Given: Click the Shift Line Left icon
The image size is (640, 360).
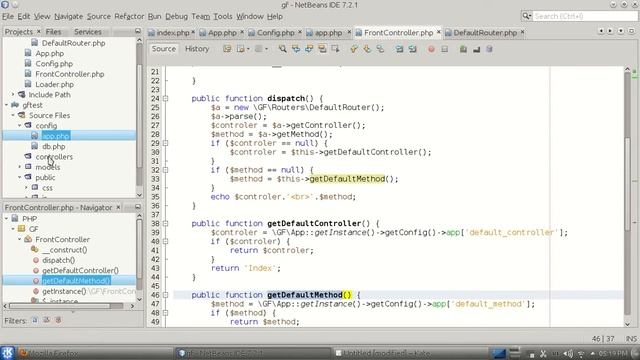Looking at the screenshot, I should coord(399,49).
